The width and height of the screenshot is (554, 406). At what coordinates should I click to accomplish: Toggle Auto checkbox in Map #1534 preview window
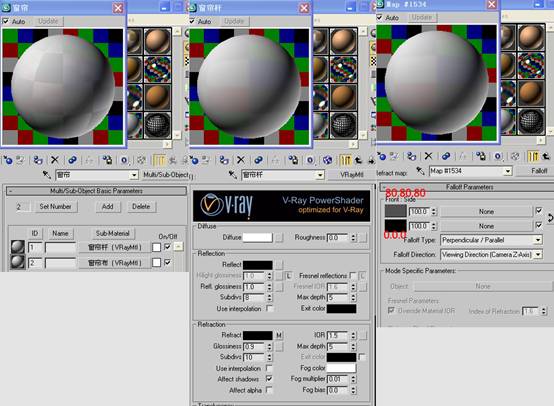pyautogui.click(x=379, y=17)
